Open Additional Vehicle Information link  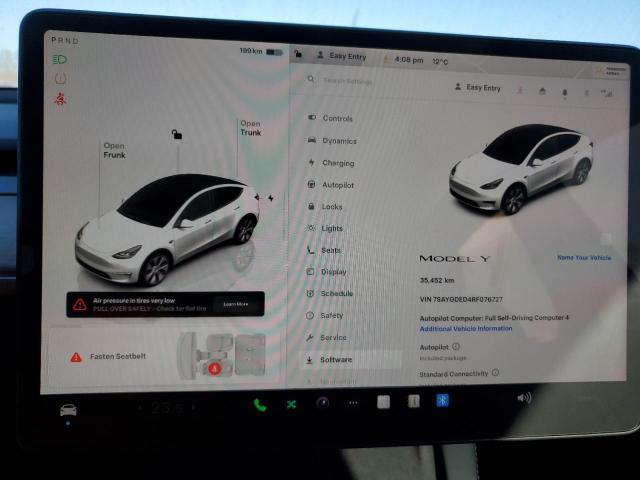[x=465, y=328]
